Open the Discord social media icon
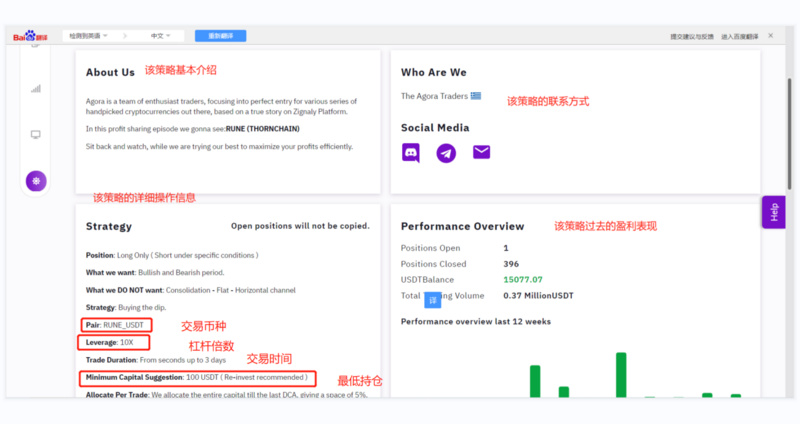 pos(411,153)
